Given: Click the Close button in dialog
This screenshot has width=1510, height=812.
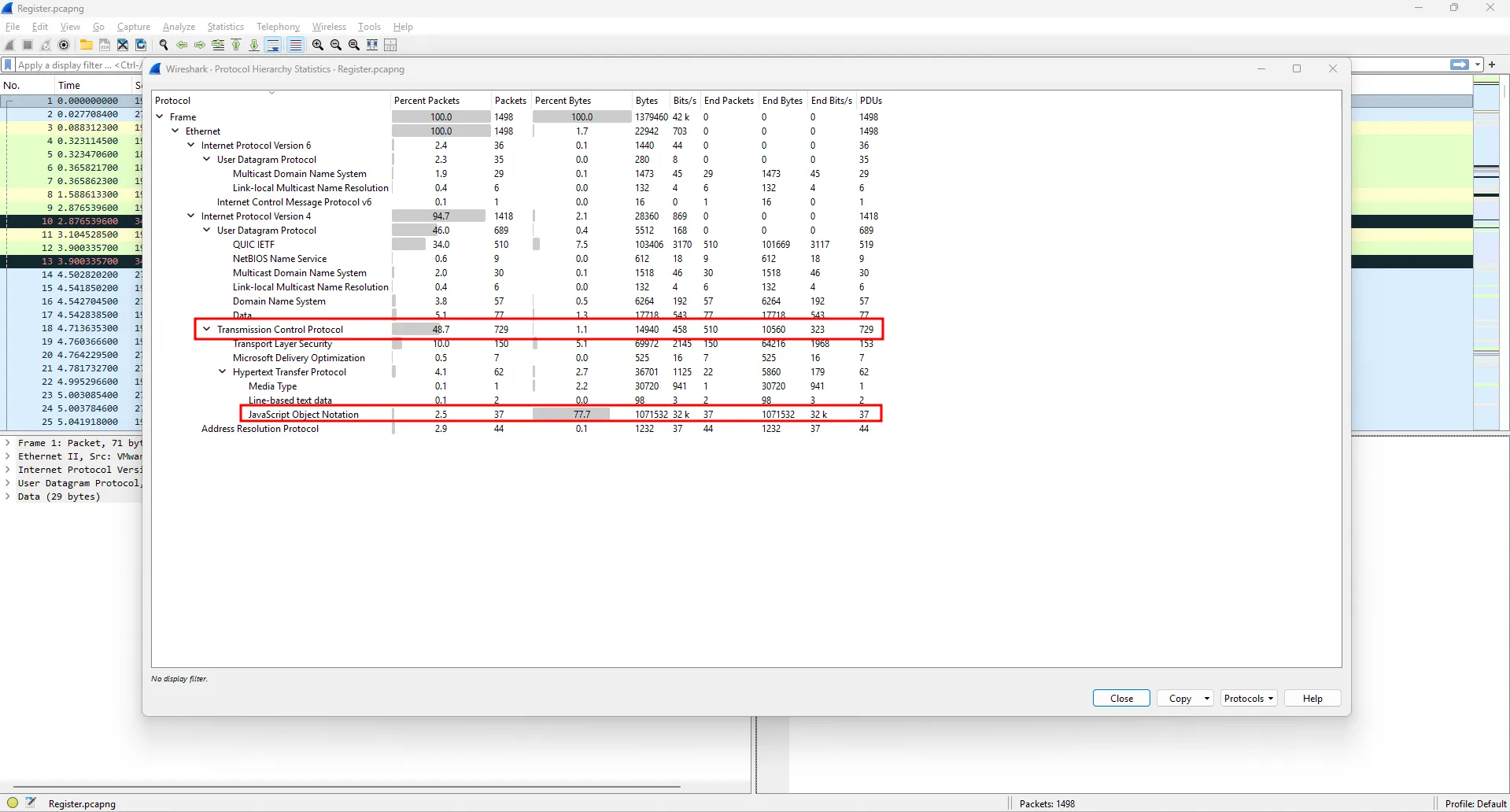Looking at the screenshot, I should (1121, 699).
